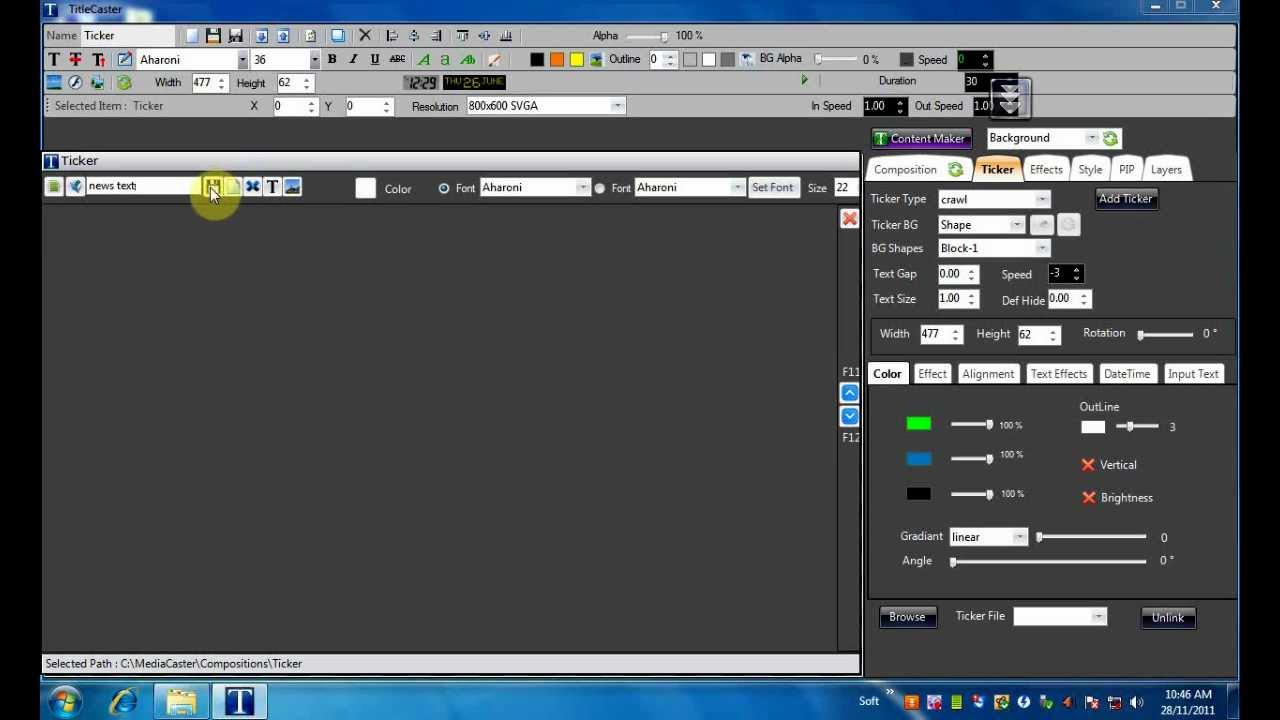Toggle the Brightness red X option
Screen dimensions: 1280x720
[x=1089, y=497]
